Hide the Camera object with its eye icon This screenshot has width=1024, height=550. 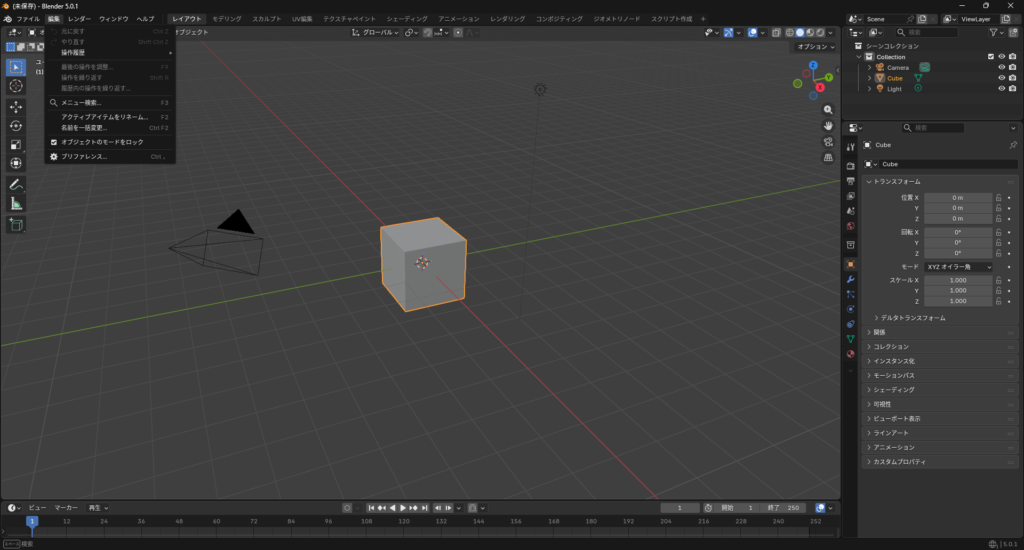point(1000,67)
